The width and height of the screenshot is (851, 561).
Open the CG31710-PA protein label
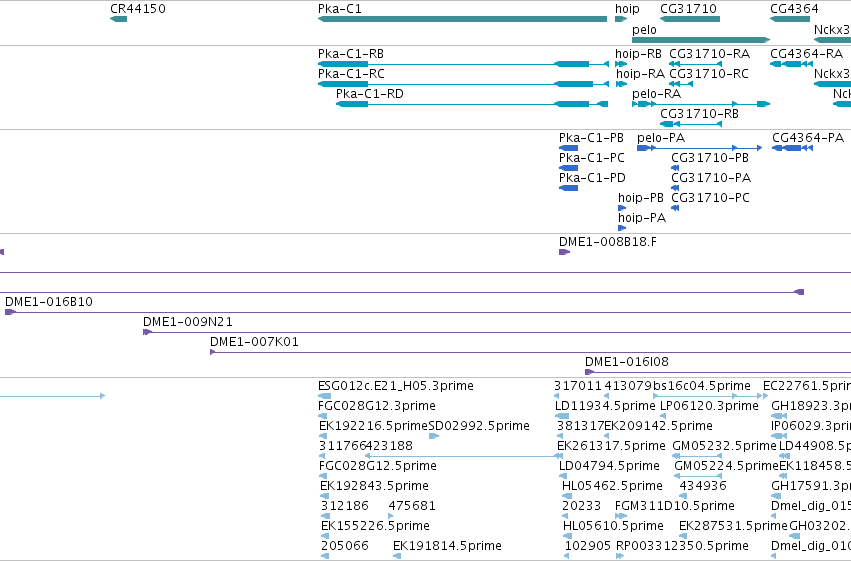tap(711, 178)
